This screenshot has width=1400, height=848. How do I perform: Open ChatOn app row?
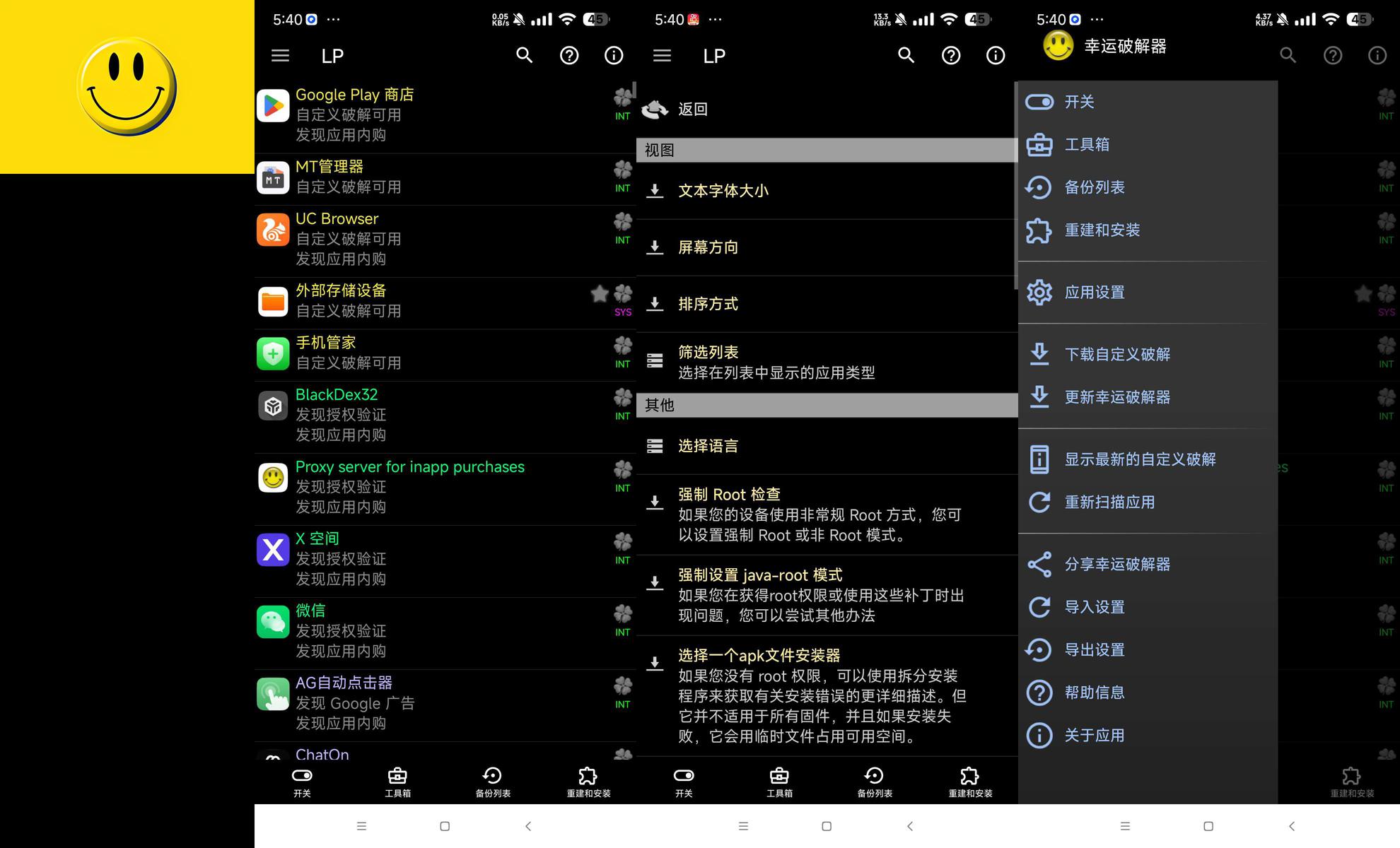click(445, 752)
